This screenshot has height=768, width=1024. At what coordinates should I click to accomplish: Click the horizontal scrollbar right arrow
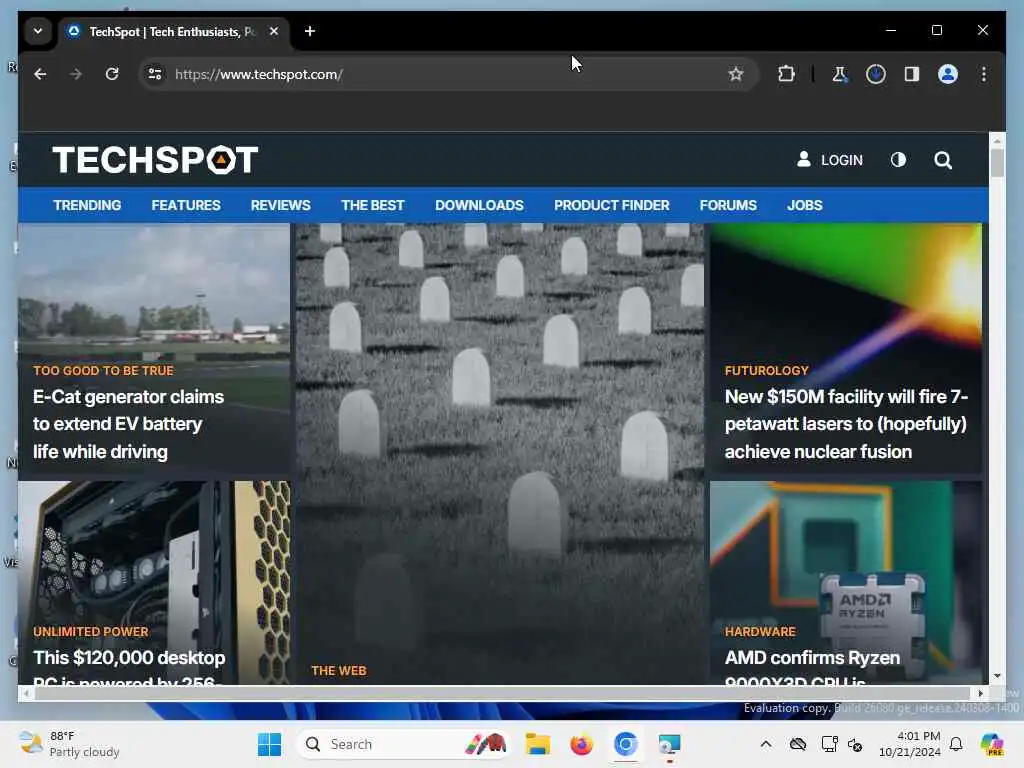[981, 694]
